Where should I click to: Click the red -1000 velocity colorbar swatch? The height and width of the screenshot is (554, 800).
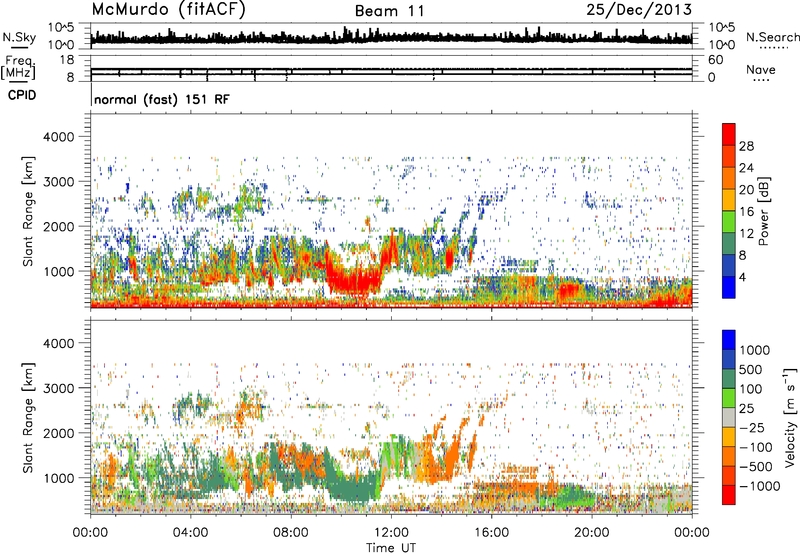click(729, 495)
